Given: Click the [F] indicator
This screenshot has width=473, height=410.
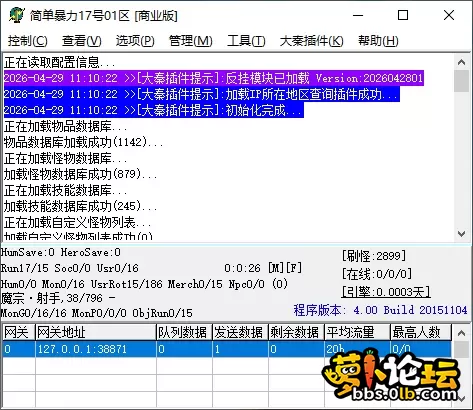Looking at the screenshot, I should coord(294,268).
